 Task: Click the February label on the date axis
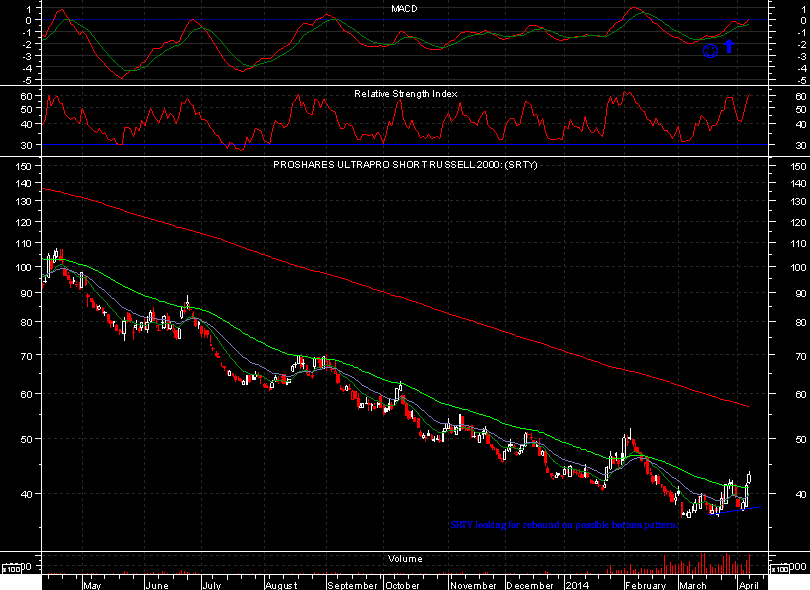pyautogui.click(x=646, y=585)
